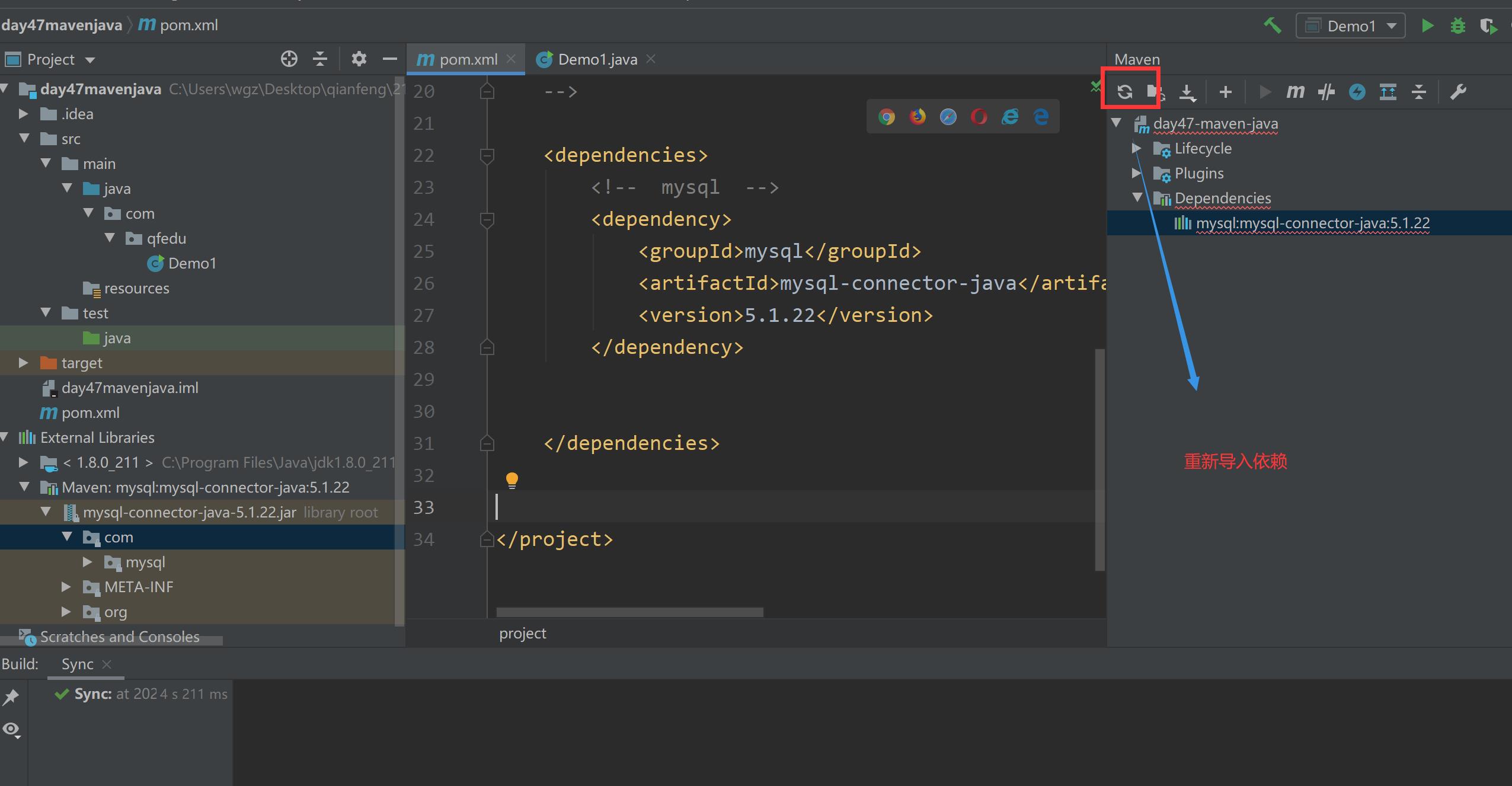The width and height of the screenshot is (1512, 786).
Task: Click the Build hammer icon
Action: pos(1272,25)
